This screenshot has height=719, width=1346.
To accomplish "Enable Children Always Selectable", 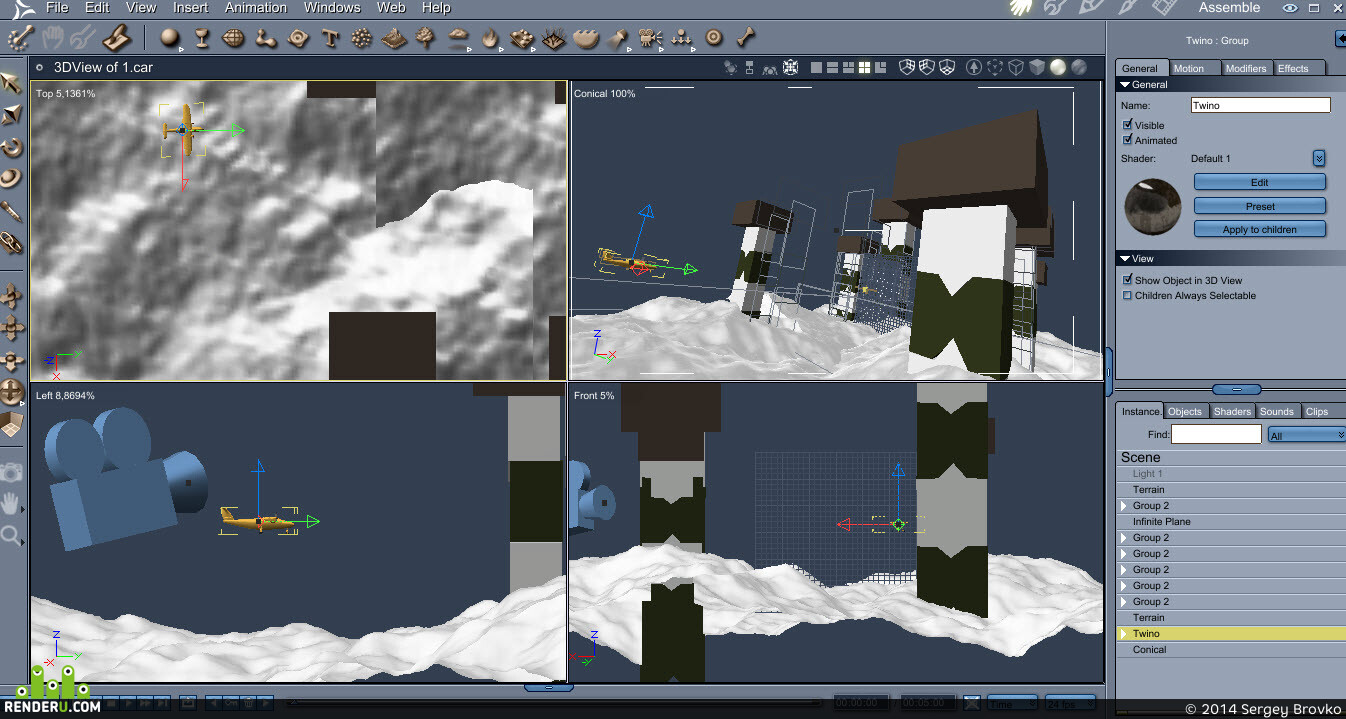I will pyautogui.click(x=1128, y=295).
